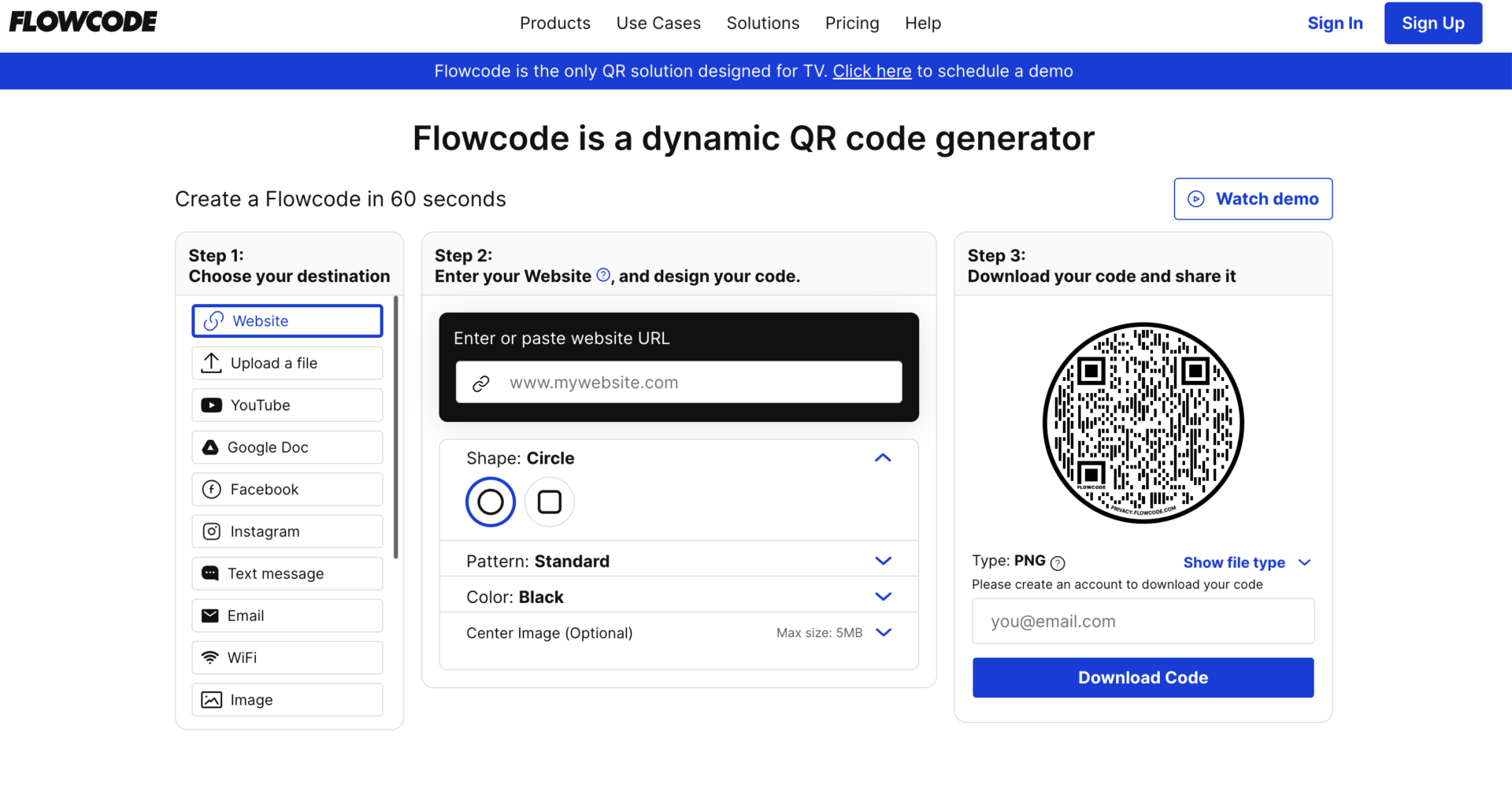Click the Upload a file option
1512x785 pixels.
tap(286, 363)
